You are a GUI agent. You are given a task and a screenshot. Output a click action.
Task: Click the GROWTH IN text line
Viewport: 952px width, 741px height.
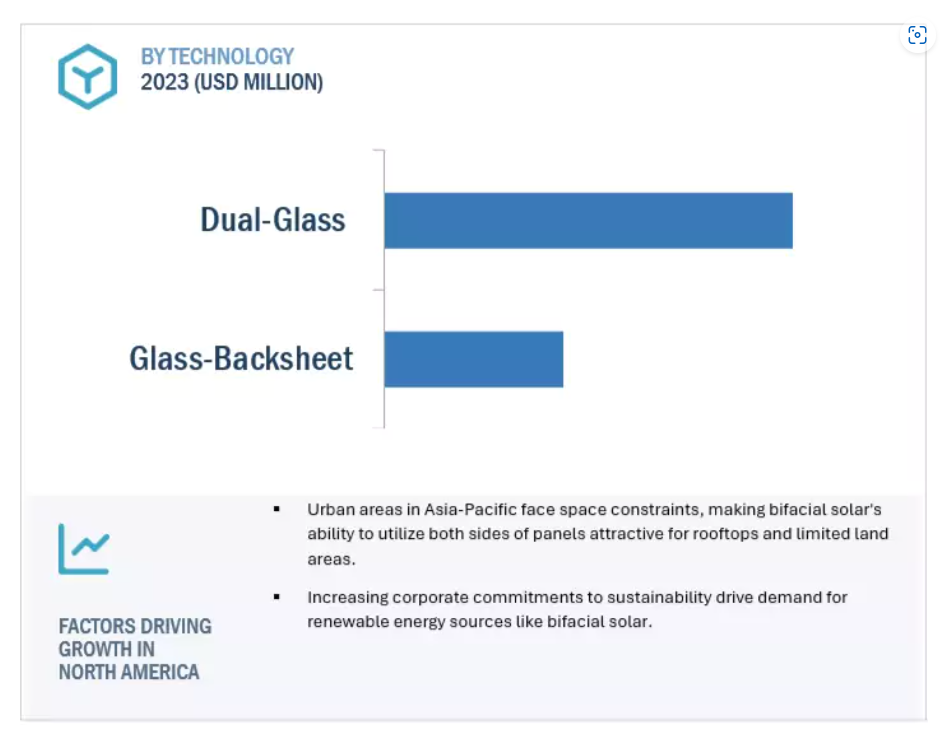coord(106,649)
